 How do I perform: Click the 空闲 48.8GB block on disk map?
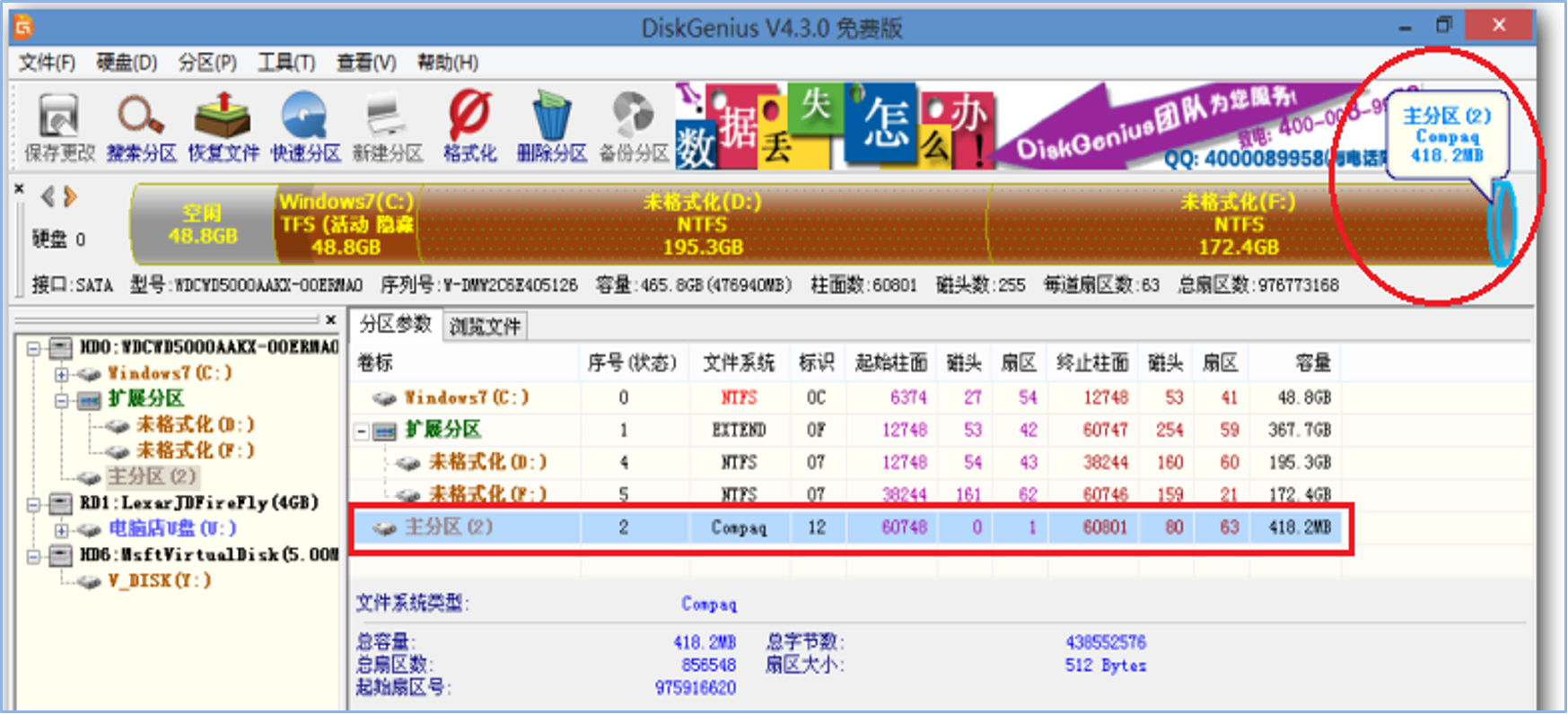tap(203, 224)
